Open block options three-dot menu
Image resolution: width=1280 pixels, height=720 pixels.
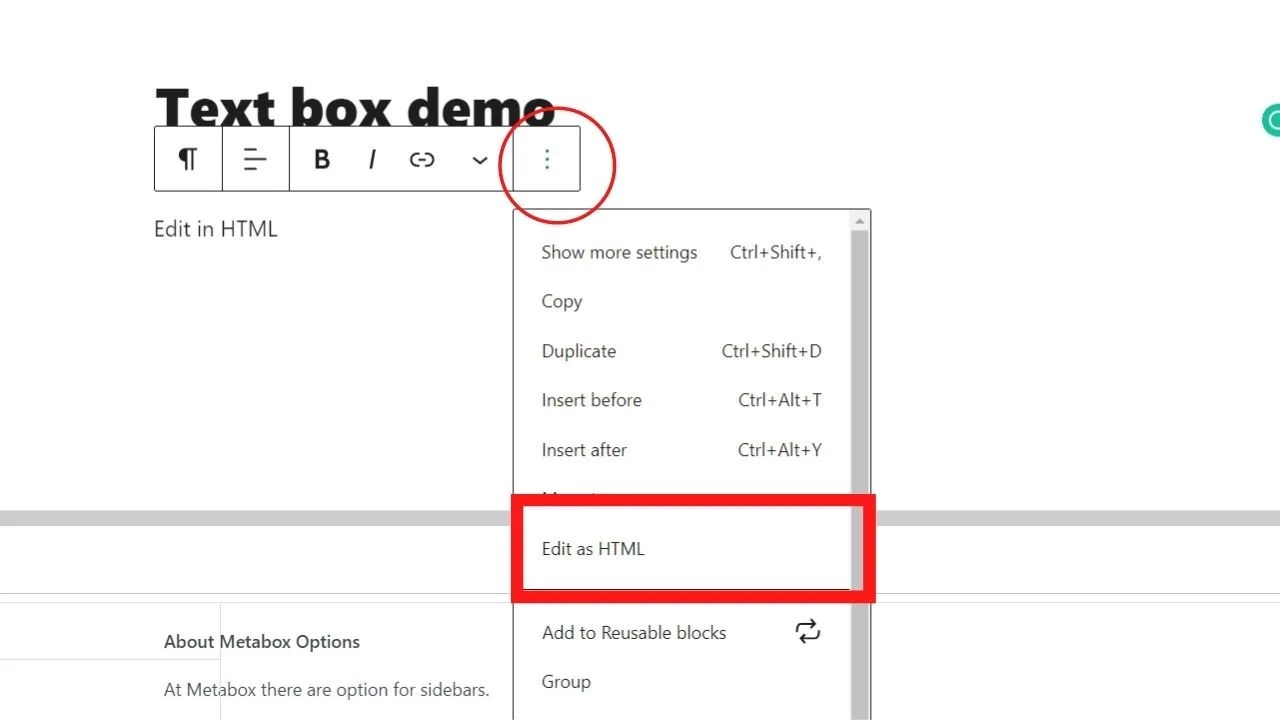[x=547, y=159]
